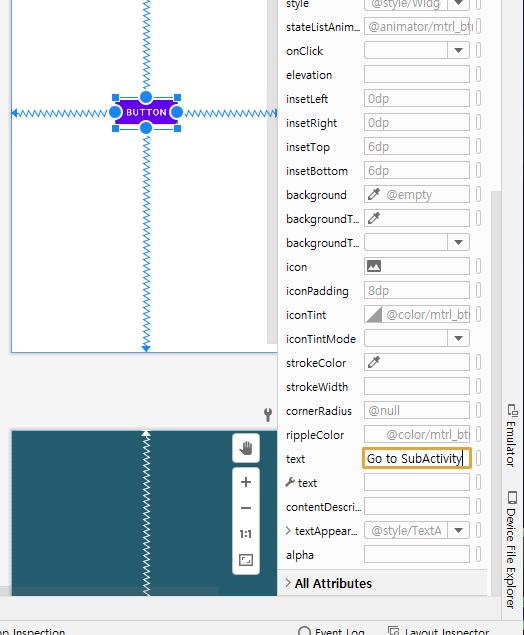
Task: Open the onClick dropdown
Action: (x=458, y=51)
